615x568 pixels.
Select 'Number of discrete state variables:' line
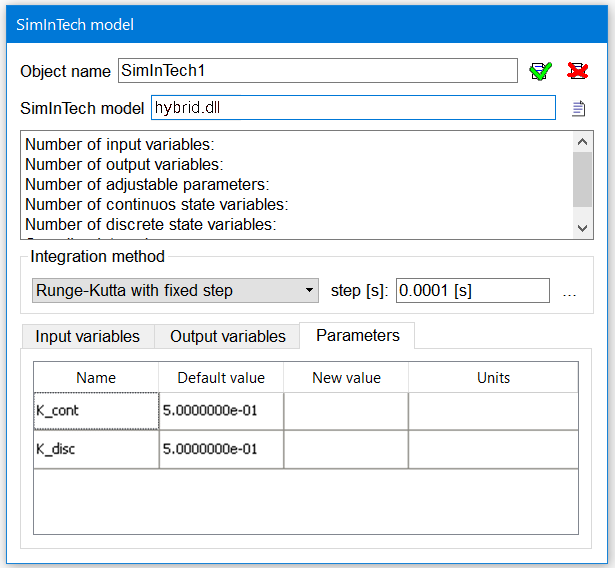pyautogui.click(x=151, y=224)
